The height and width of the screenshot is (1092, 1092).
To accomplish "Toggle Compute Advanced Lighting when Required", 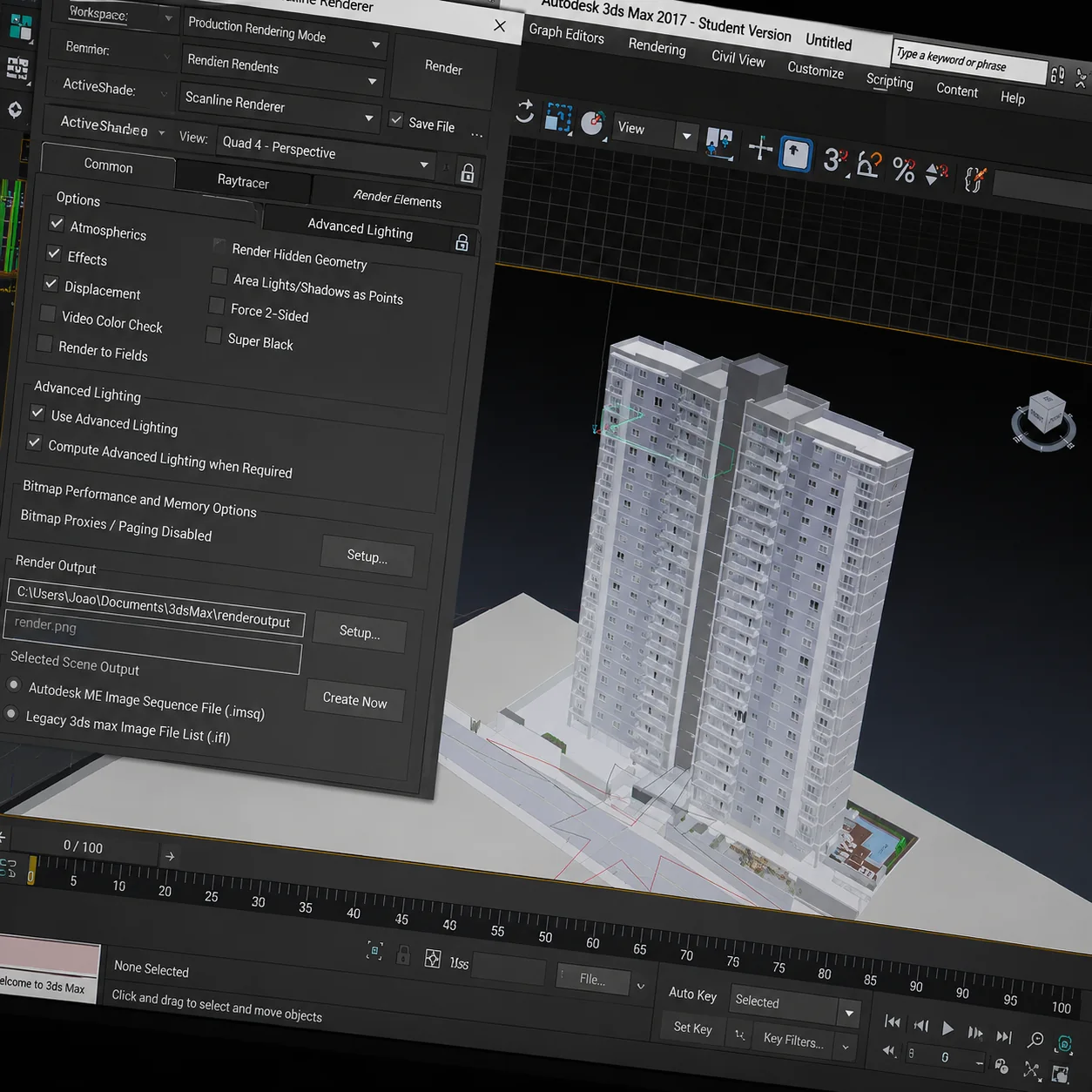I will click(34, 442).
